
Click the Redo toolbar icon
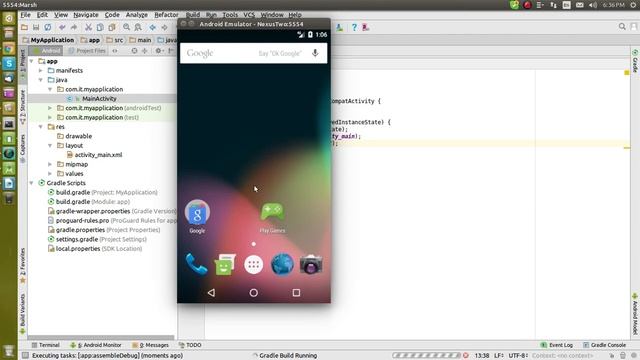point(74,27)
